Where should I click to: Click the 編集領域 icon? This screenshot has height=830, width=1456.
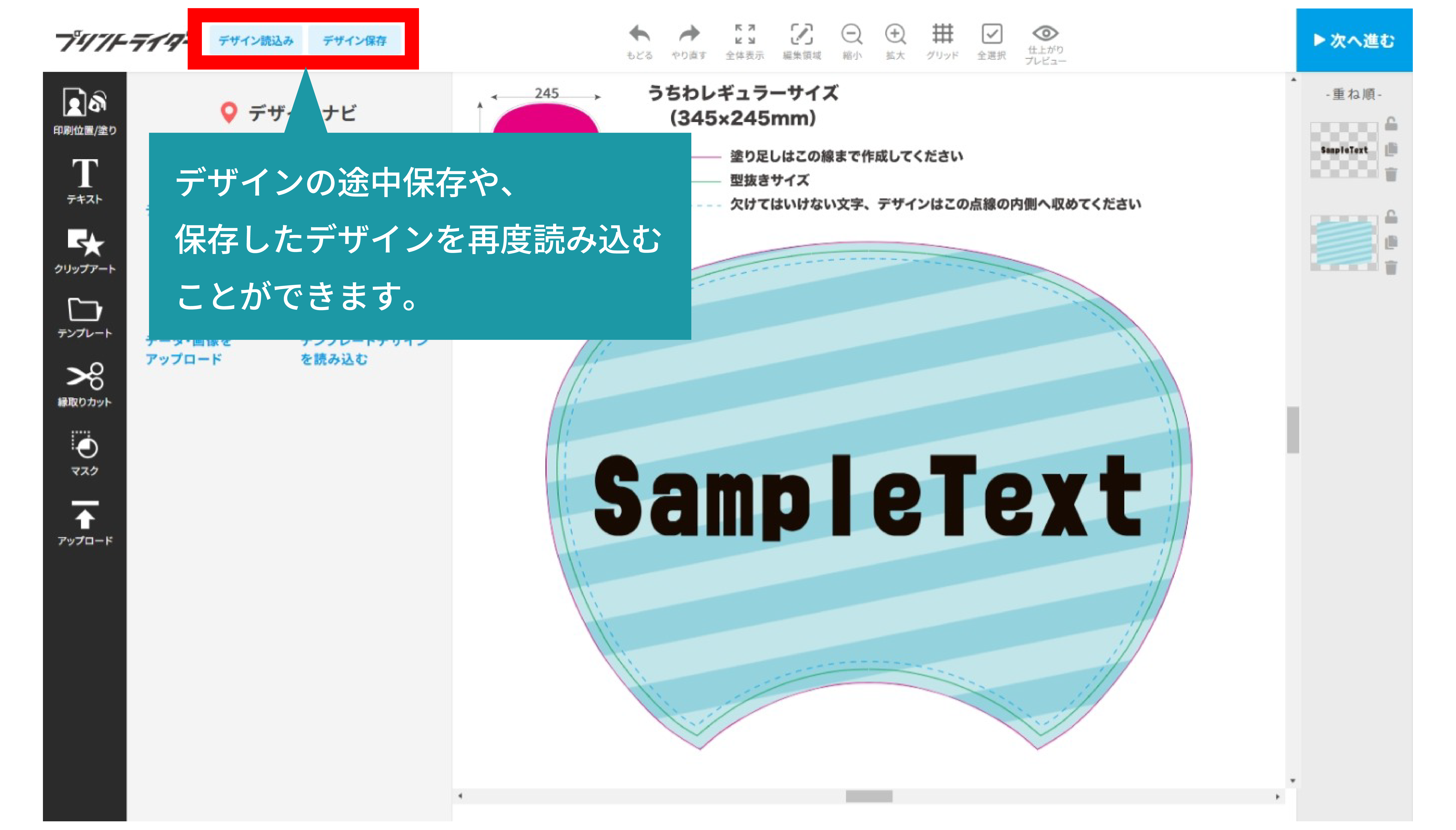[x=802, y=42]
